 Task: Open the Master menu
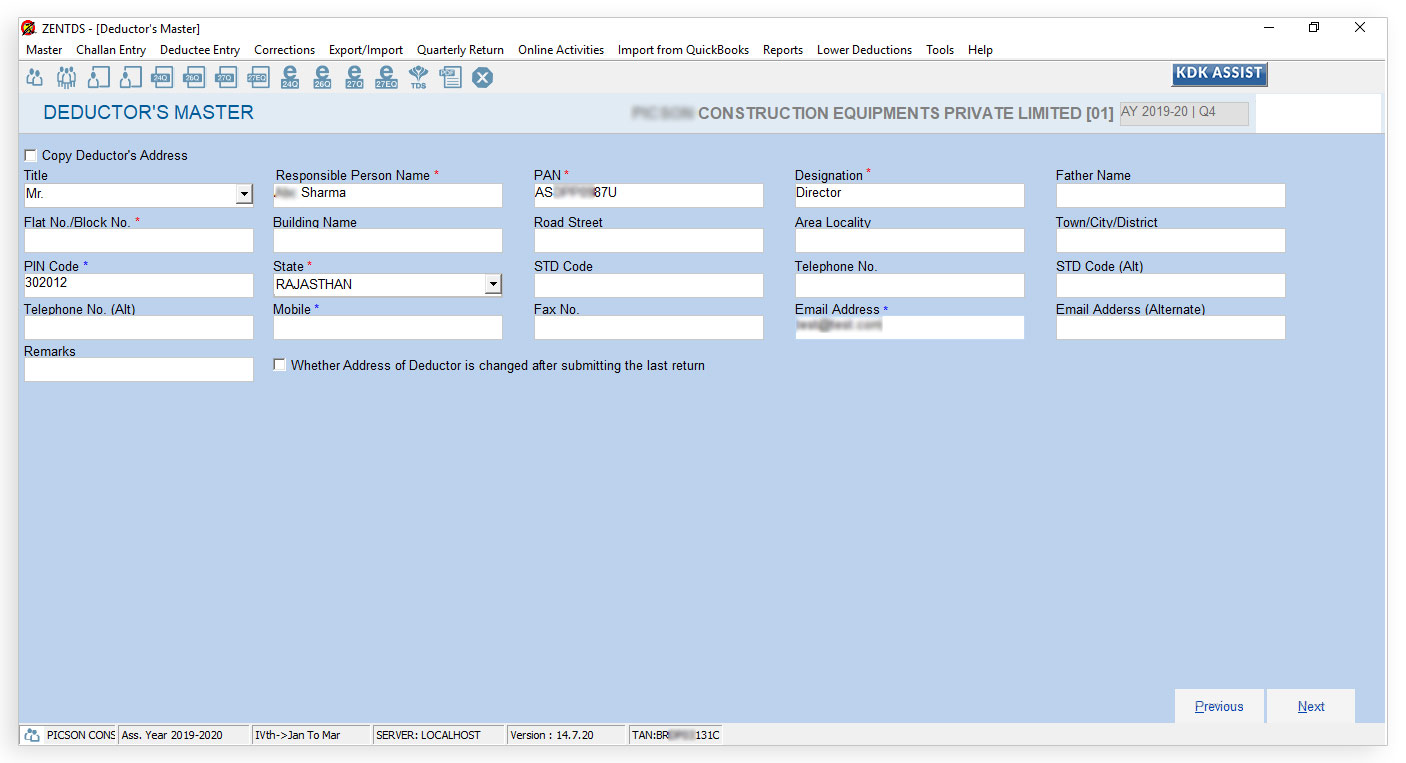tap(44, 50)
